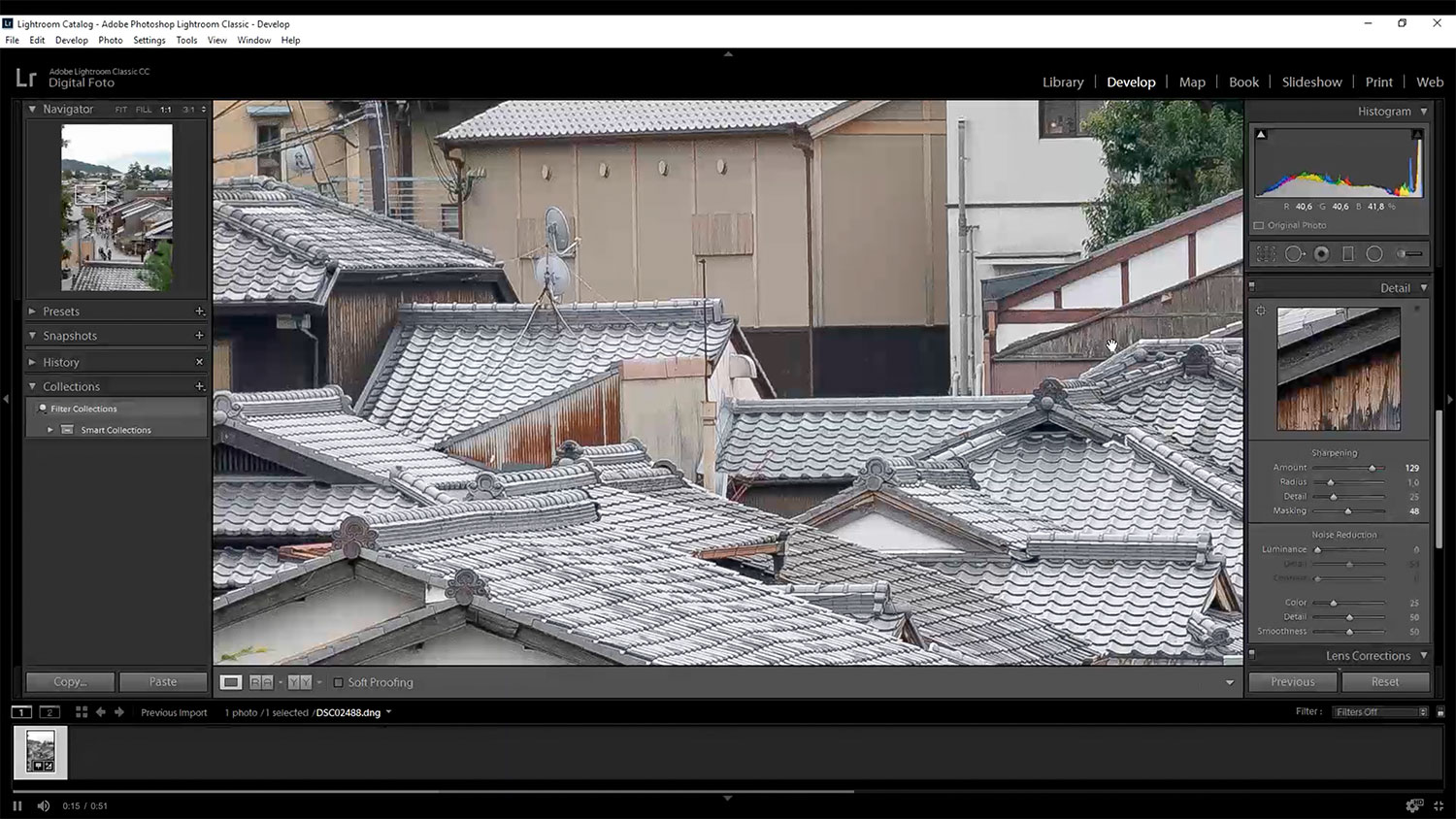Click the Detail panel target picker icon

pos(1261,311)
